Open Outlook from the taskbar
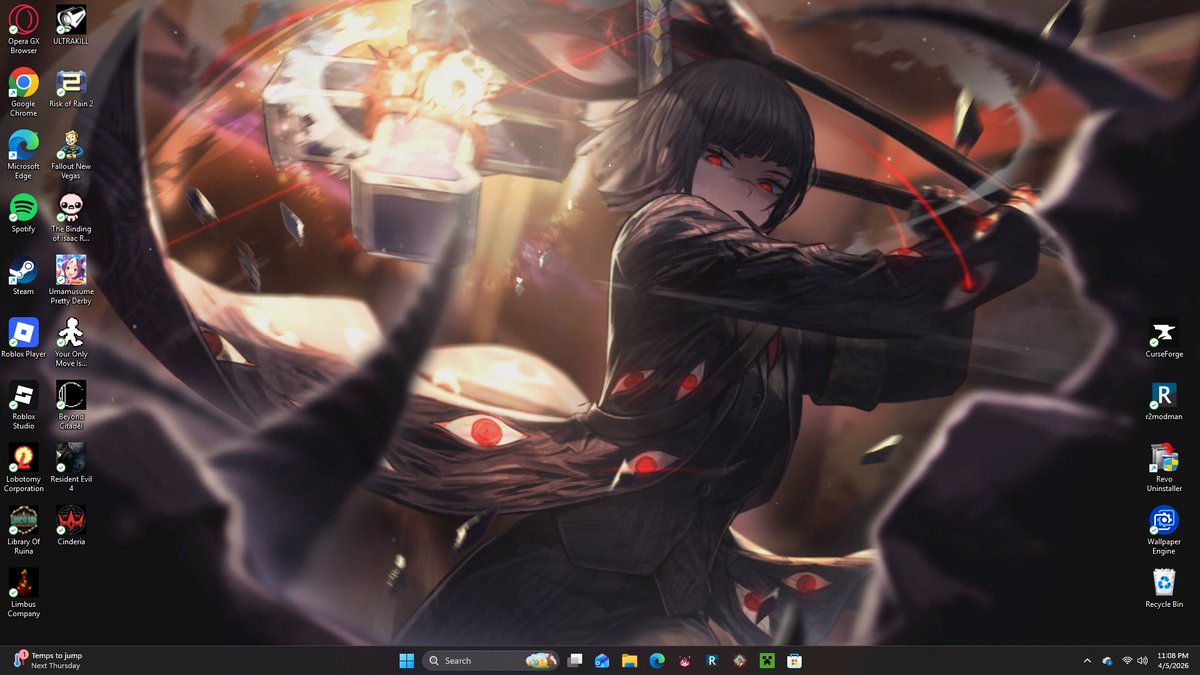The width and height of the screenshot is (1200, 675). tap(602, 660)
